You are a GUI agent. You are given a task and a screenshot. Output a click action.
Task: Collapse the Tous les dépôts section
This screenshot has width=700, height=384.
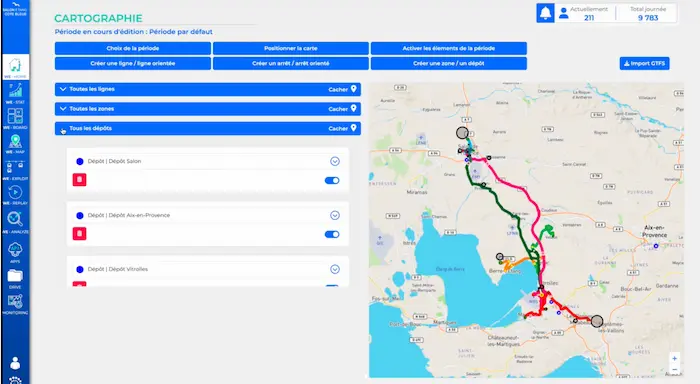point(63,129)
